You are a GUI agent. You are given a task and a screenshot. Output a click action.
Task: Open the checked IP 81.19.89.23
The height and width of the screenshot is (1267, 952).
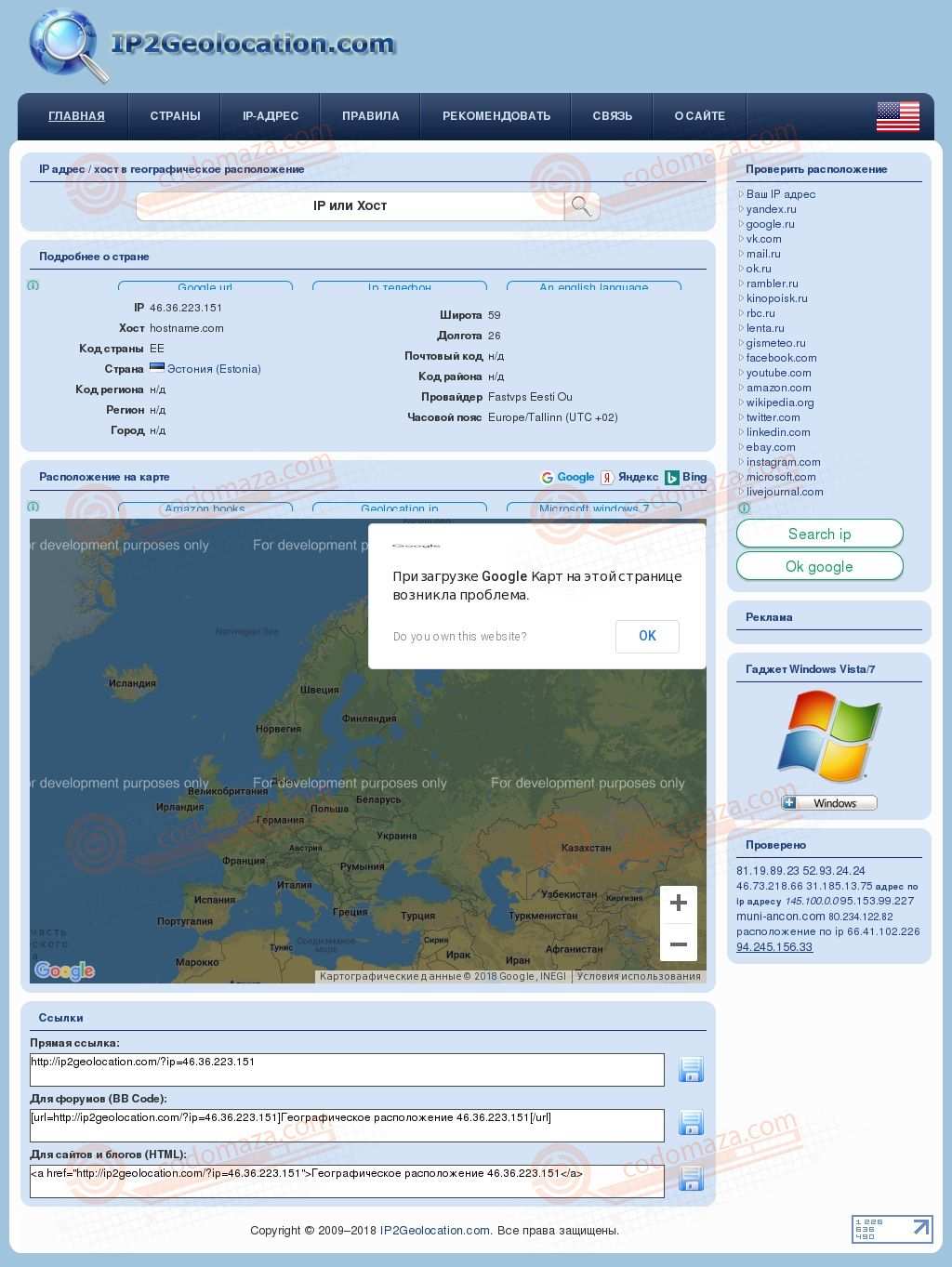click(x=768, y=871)
